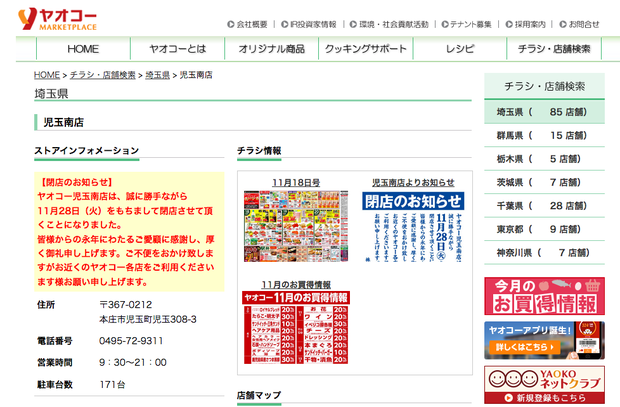Screen dimensions: 620x407
Task: Open ヤオコーとは navigation tab
Action: coord(177,49)
